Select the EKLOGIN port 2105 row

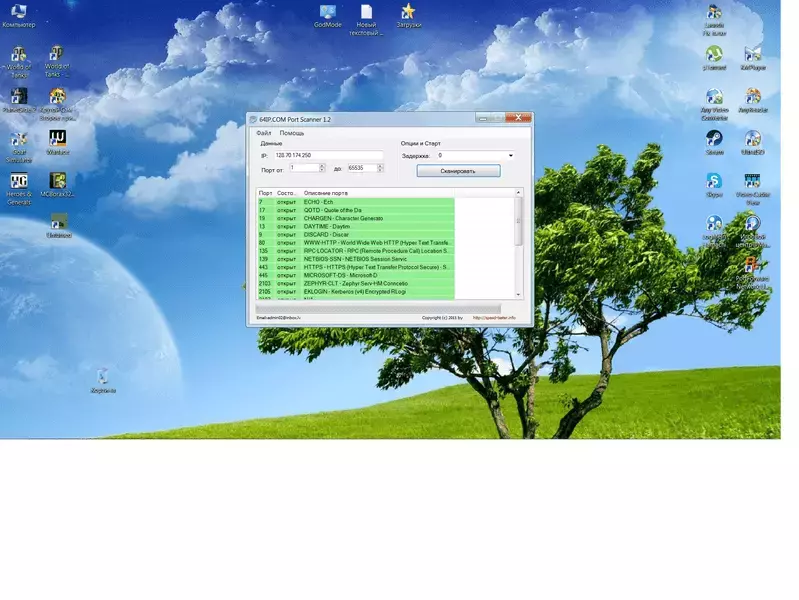click(x=356, y=292)
